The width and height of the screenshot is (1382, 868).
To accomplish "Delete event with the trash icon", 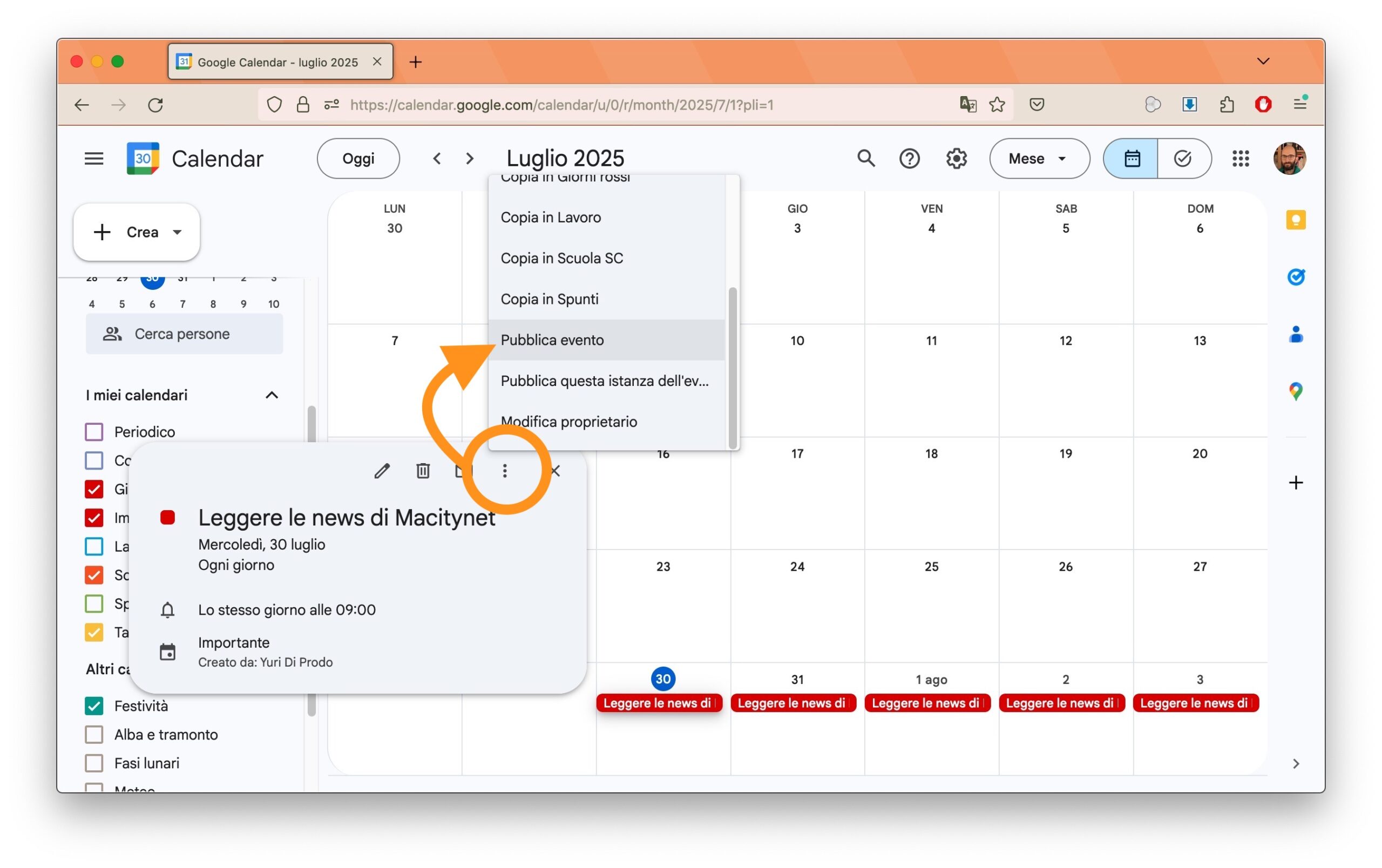I will 423,471.
